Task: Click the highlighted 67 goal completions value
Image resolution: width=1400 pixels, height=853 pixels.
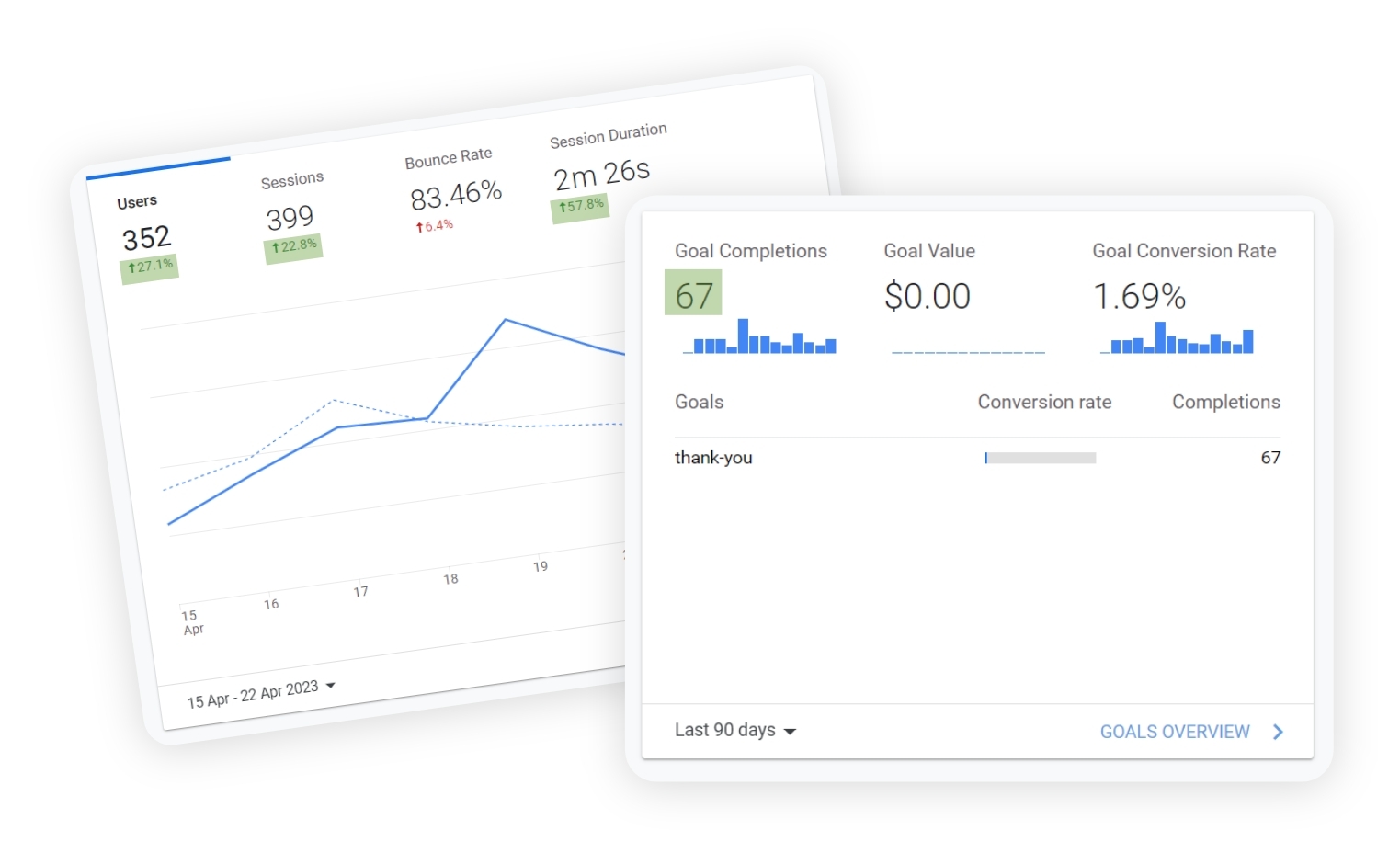Action: click(x=693, y=294)
